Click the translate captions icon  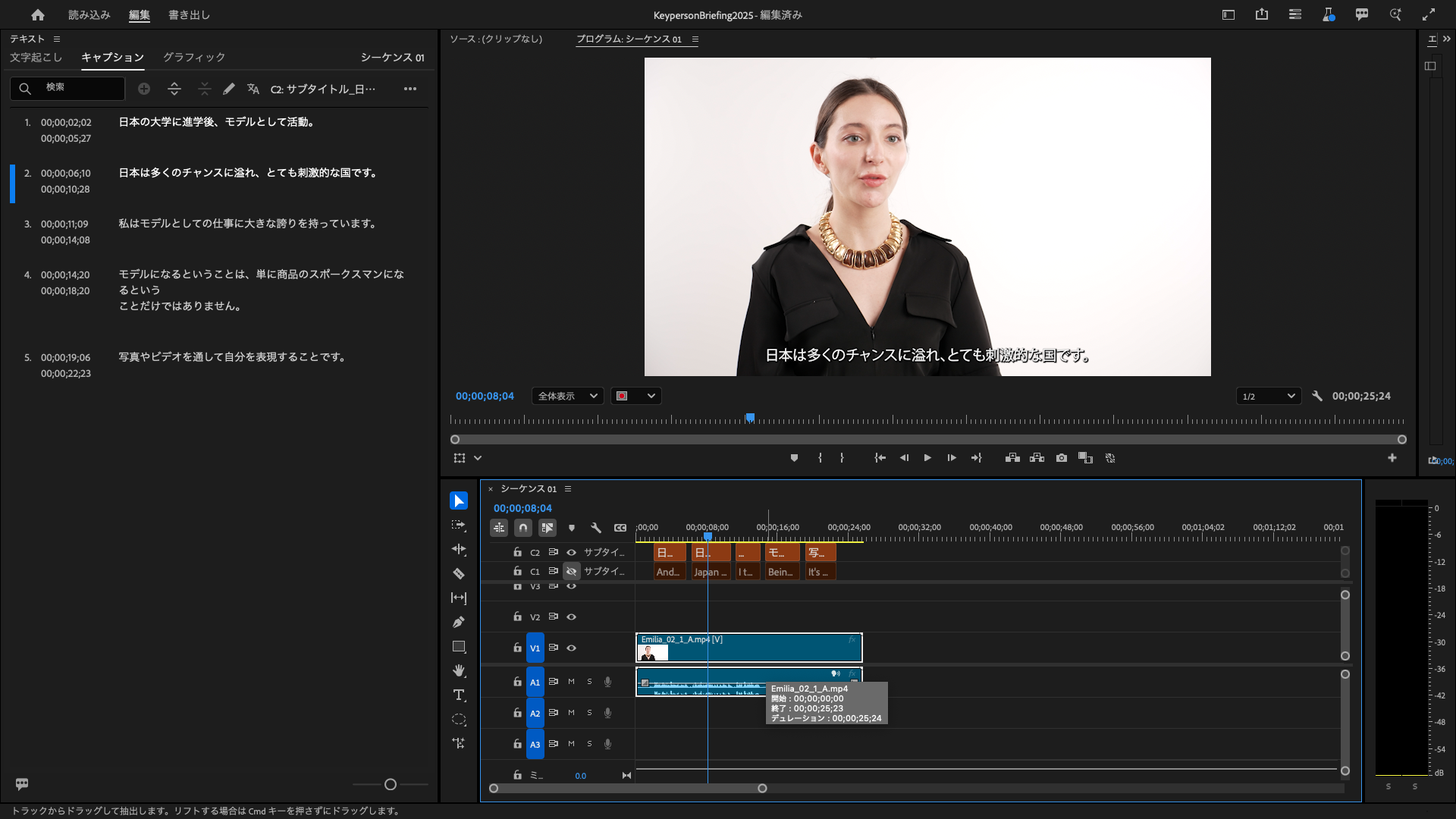253,89
